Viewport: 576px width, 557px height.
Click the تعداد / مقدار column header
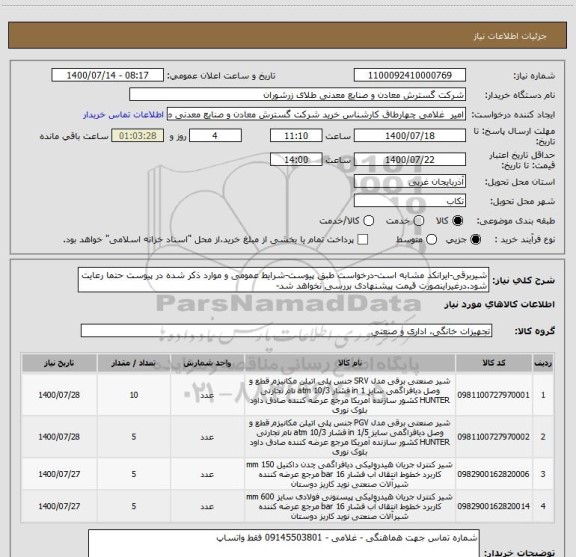pyautogui.click(x=134, y=363)
